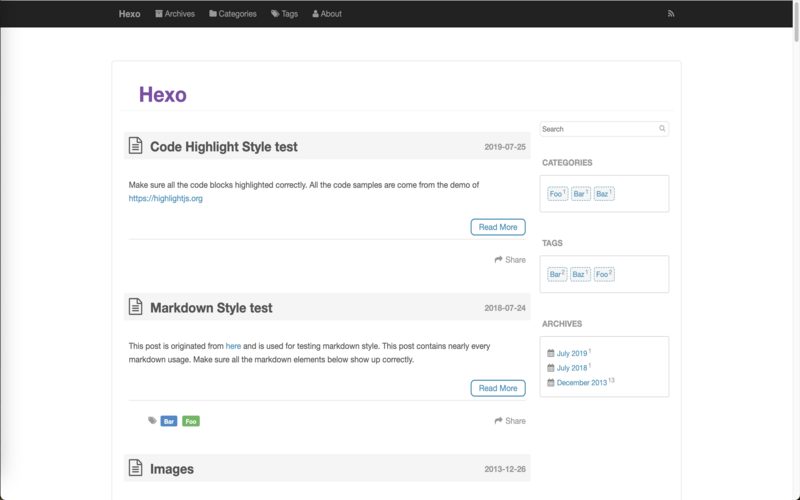Go to the Tags page in navbar

click(285, 14)
